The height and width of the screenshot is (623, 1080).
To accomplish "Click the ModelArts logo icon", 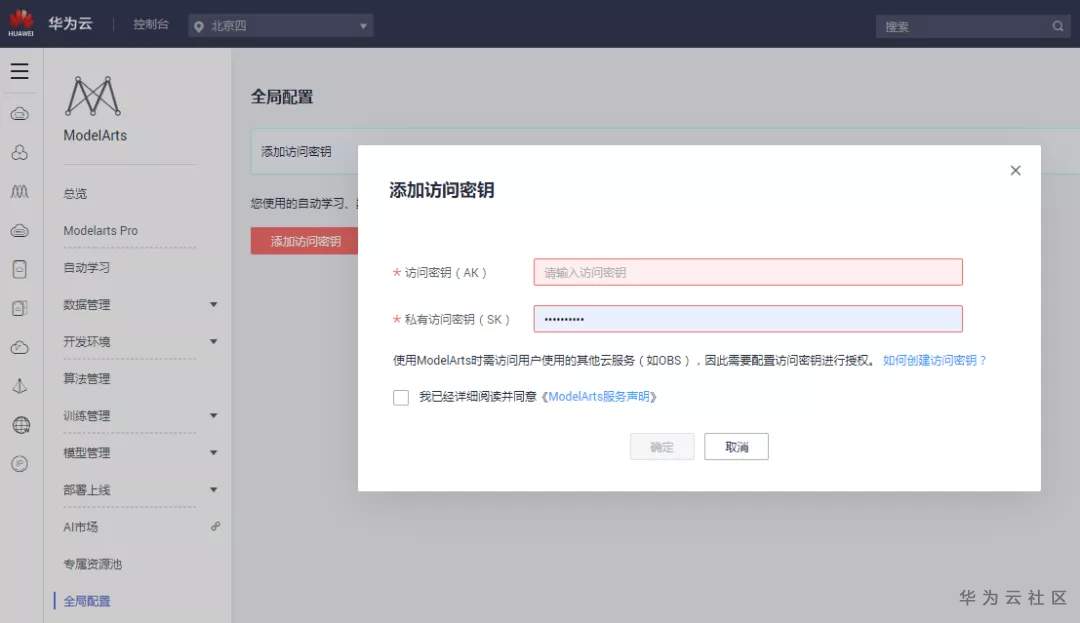I will coord(93,96).
